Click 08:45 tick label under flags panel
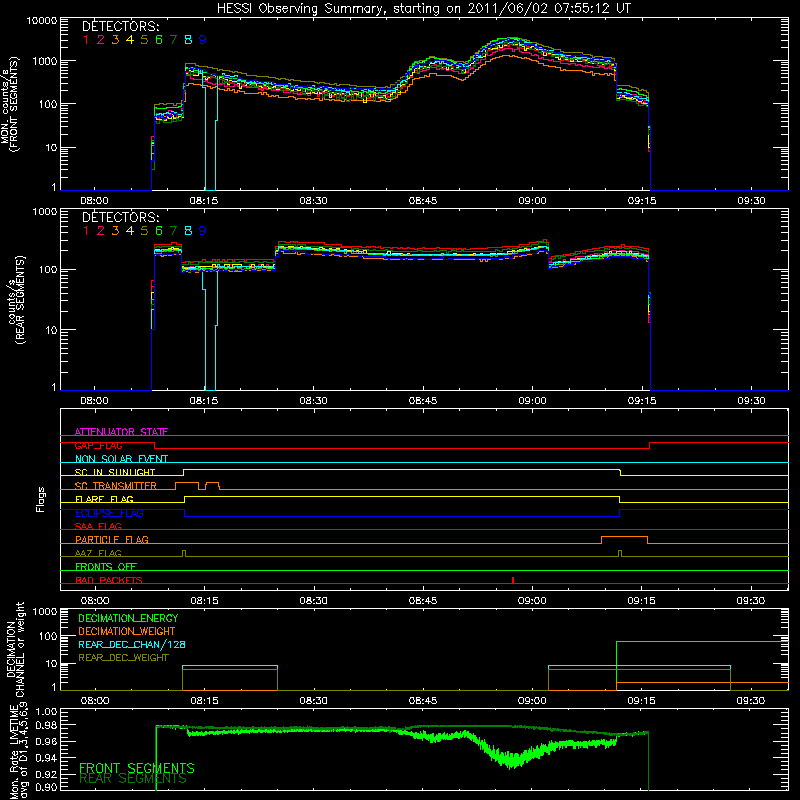 pos(422,601)
